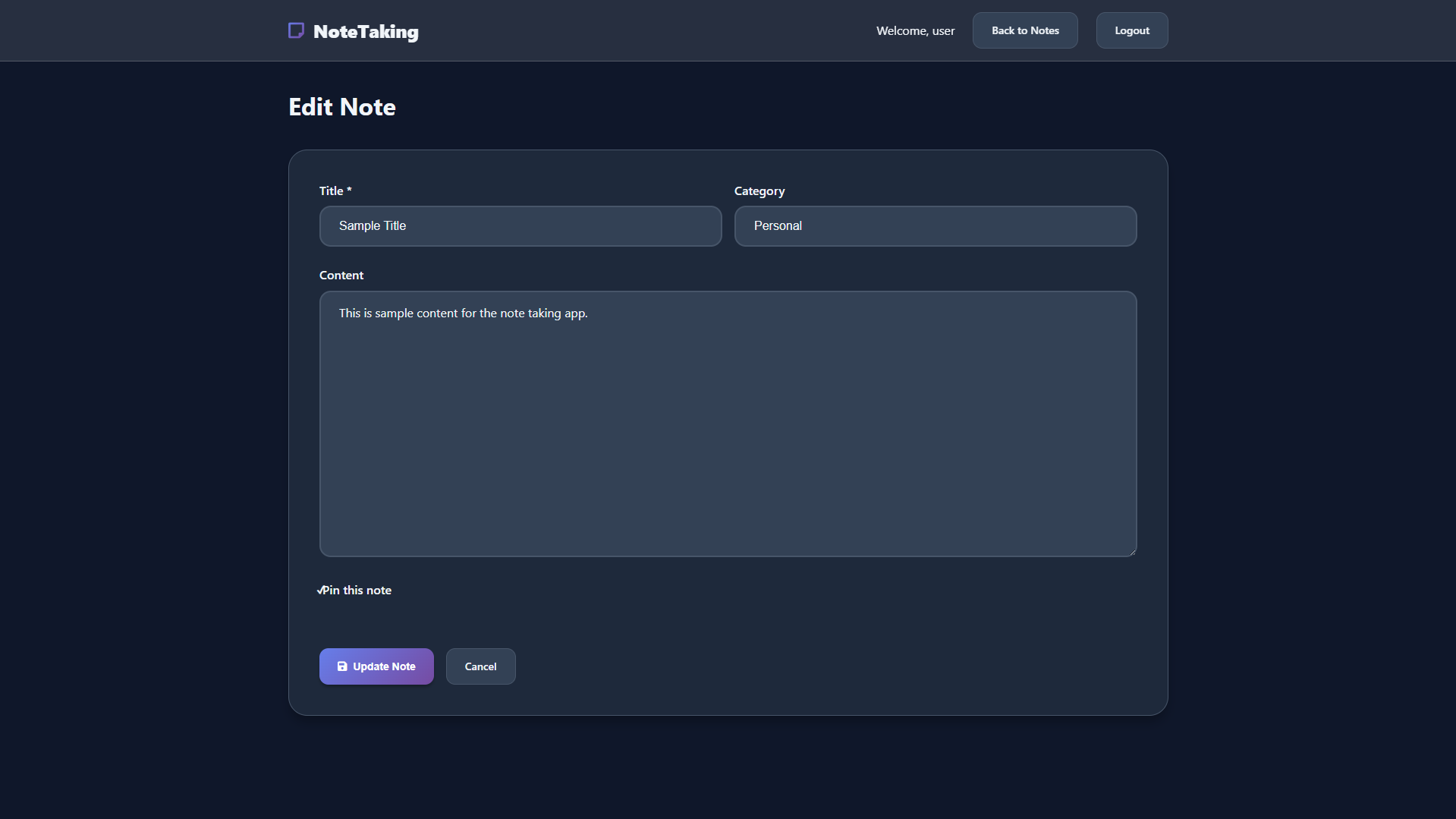Screen dimensions: 1456x819
Task: Click the "Pin this note" label text
Action: (x=357, y=591)
